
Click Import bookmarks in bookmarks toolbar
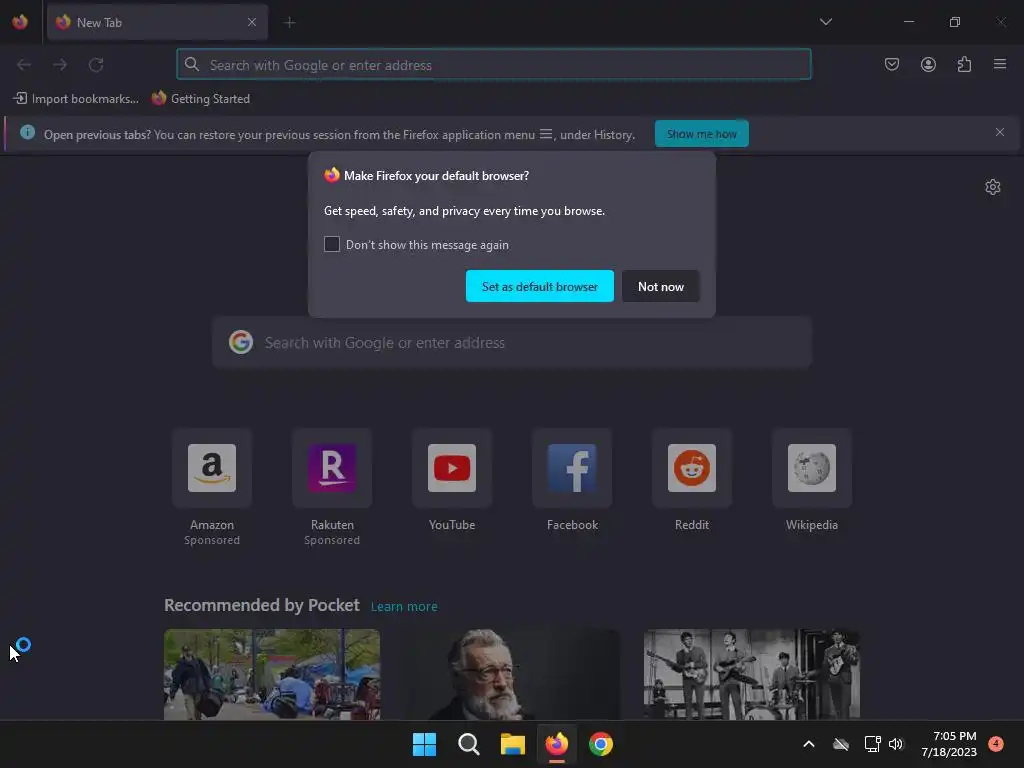click(76, 99)
